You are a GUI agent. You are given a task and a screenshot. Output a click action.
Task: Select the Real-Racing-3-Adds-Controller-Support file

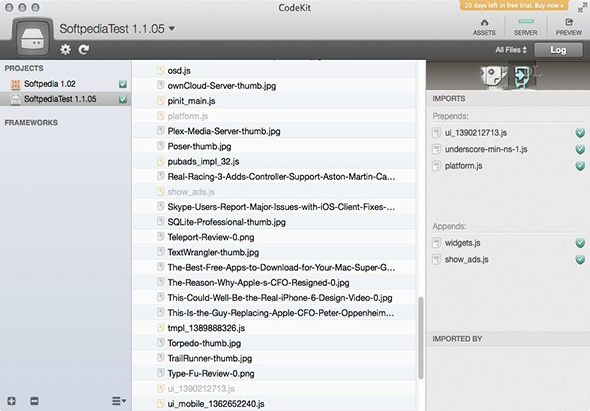coord(274,177)
